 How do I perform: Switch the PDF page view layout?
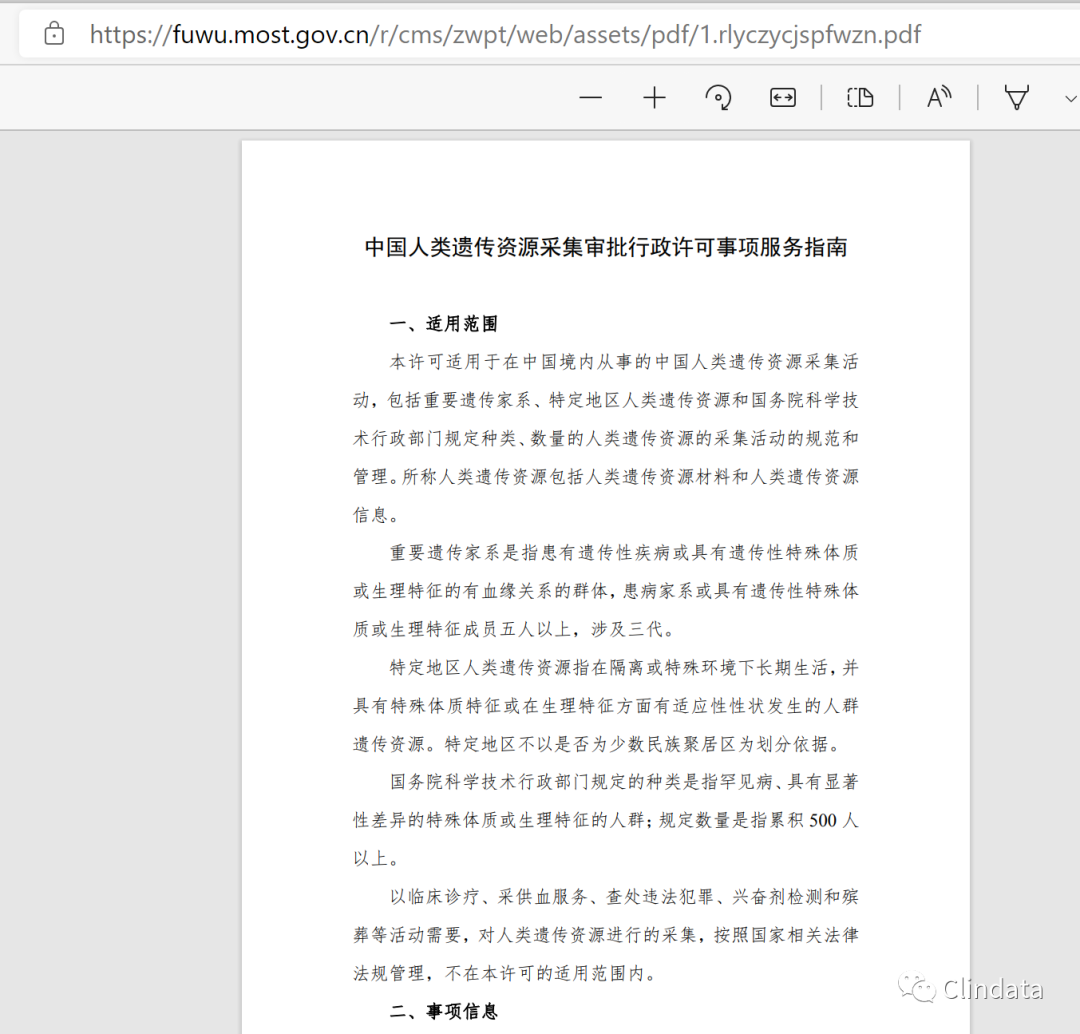point(860,98)
